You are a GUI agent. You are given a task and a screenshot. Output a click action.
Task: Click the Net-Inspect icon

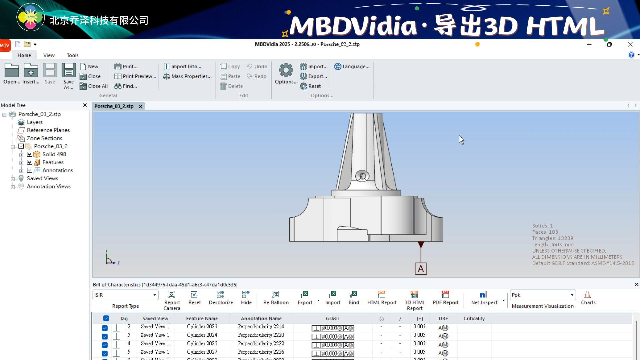(483, 295)
